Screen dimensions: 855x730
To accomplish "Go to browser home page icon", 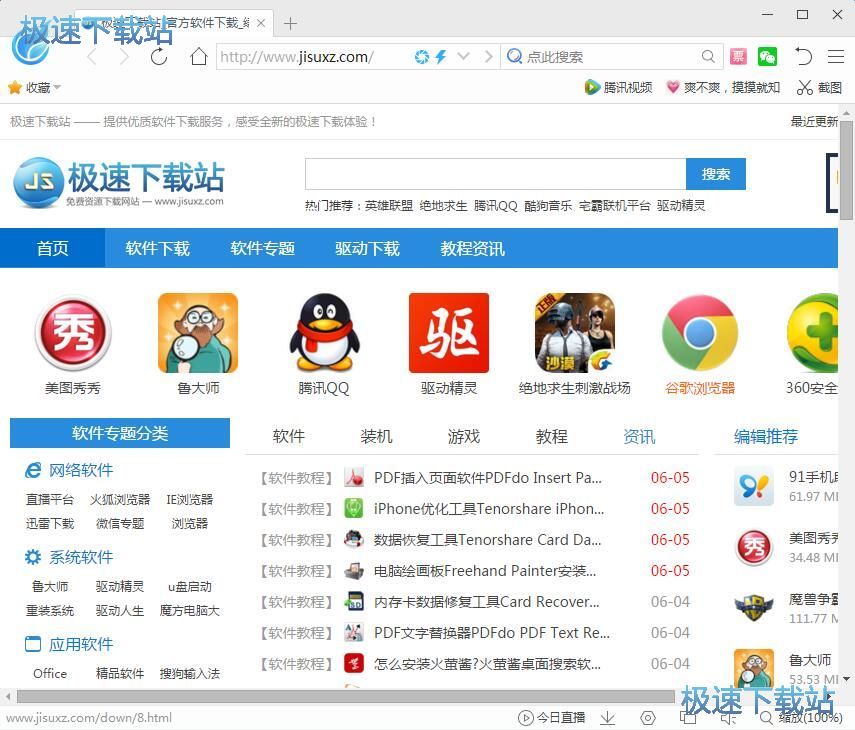I will click(198, 56).
